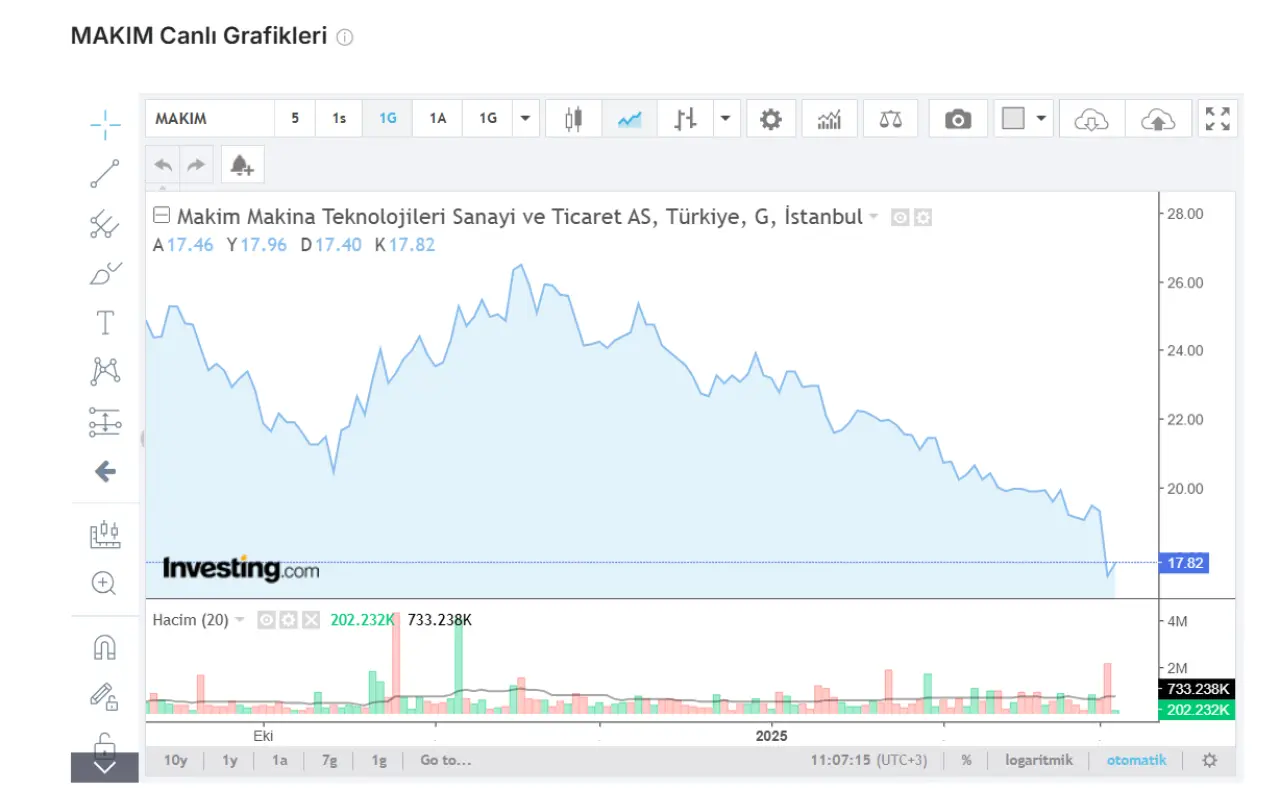Select the long position prediction tool
1280x791 pixels.
[105, 422]
